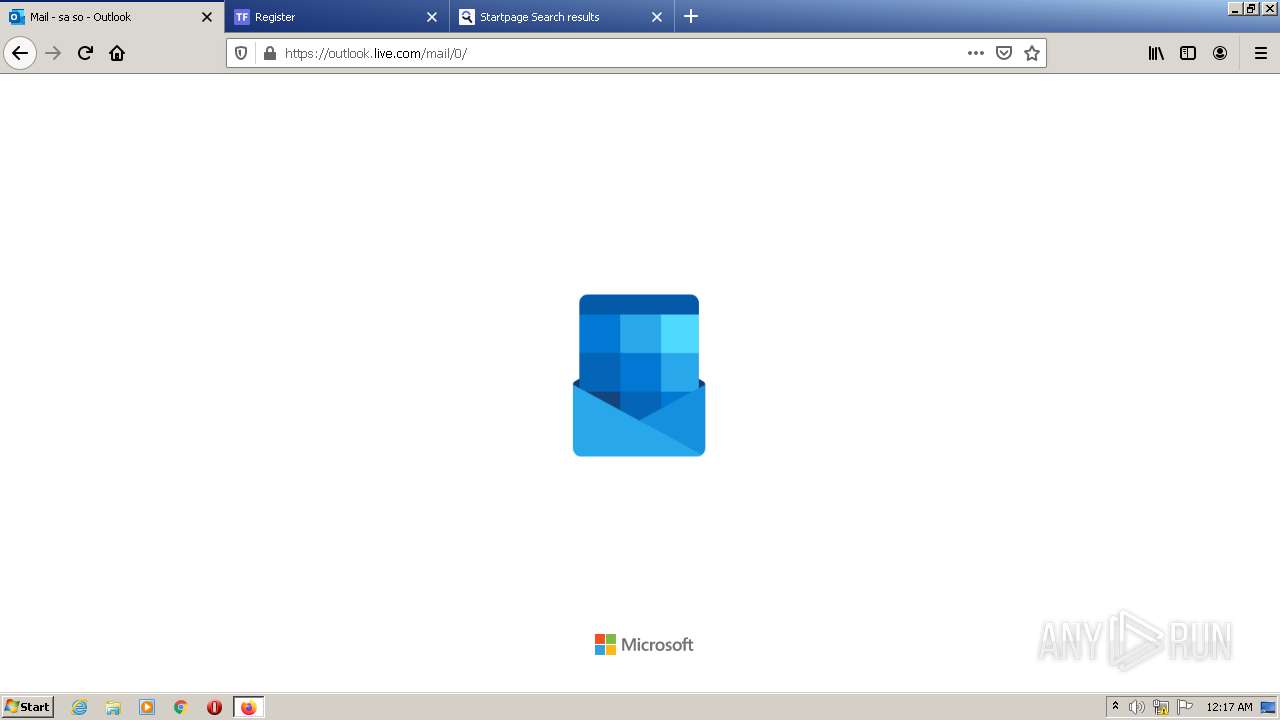View site security padlock details

pos(269,53)
